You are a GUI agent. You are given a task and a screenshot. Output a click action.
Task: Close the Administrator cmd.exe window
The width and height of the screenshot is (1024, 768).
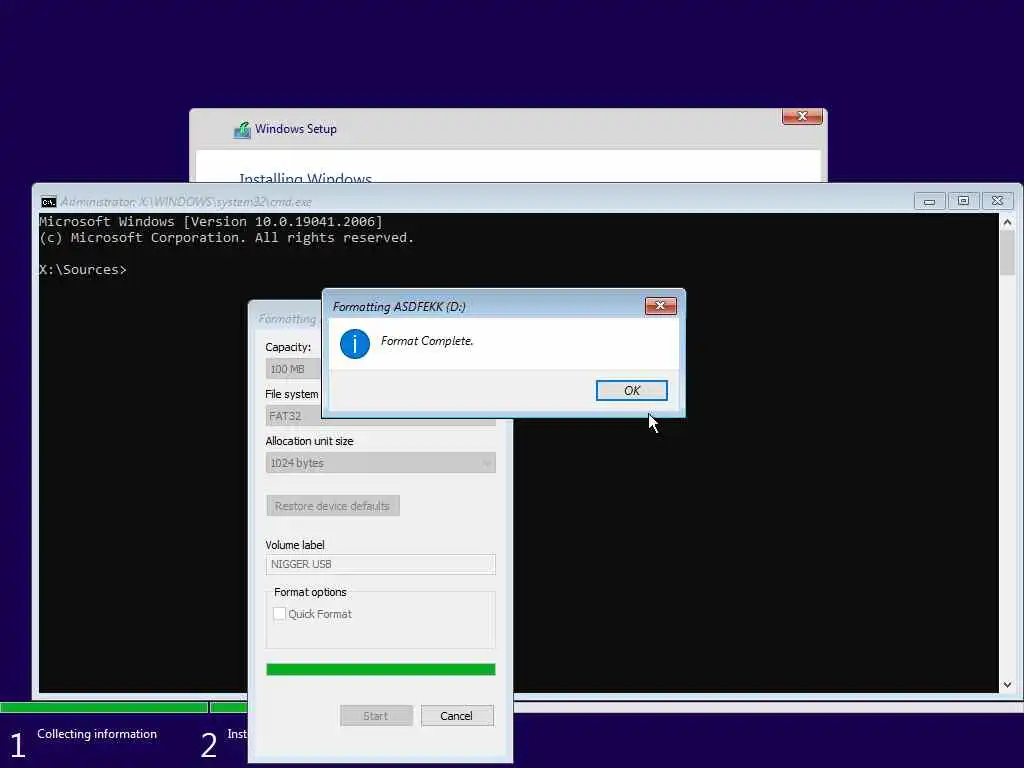(997, 201)
